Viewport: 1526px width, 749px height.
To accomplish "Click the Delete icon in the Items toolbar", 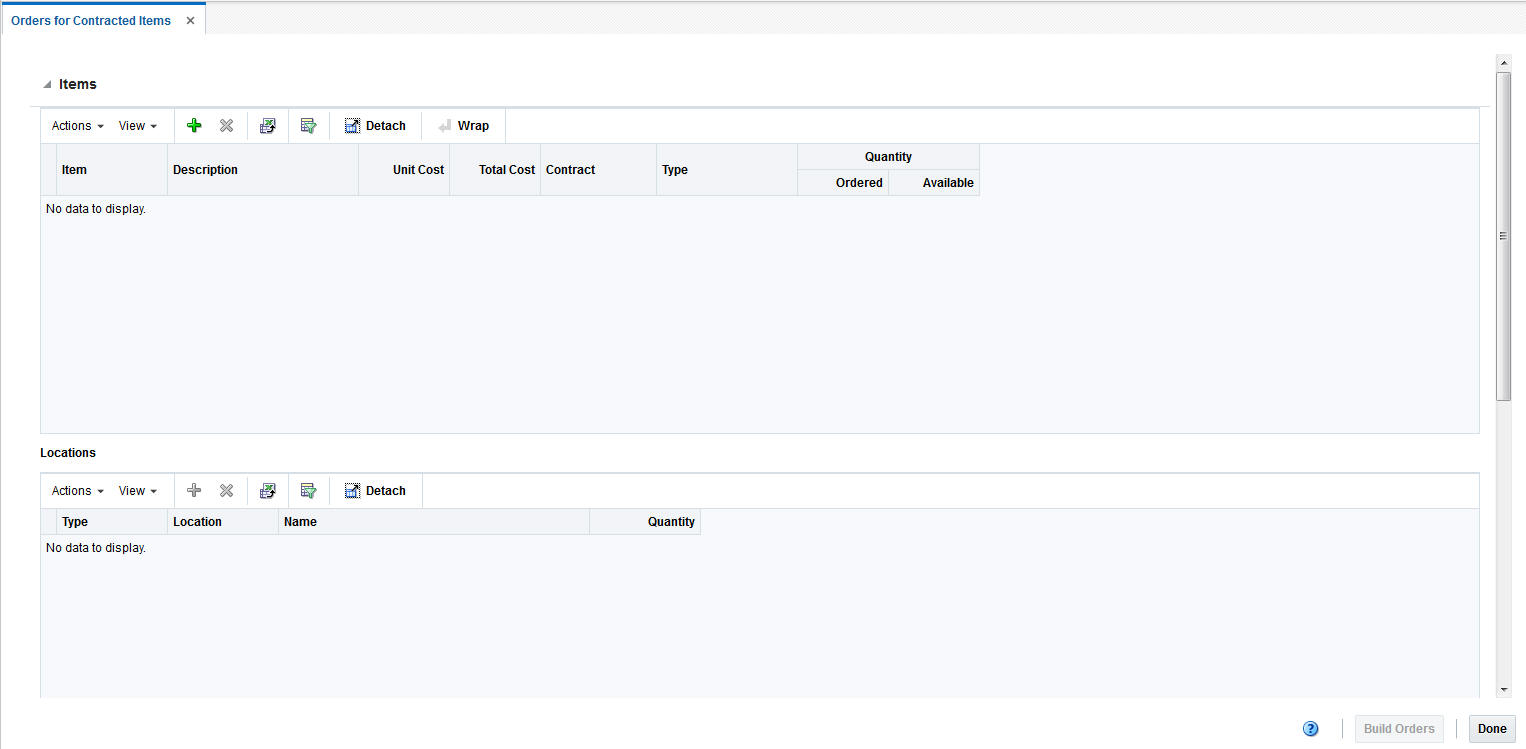I will tap(226, 125).
